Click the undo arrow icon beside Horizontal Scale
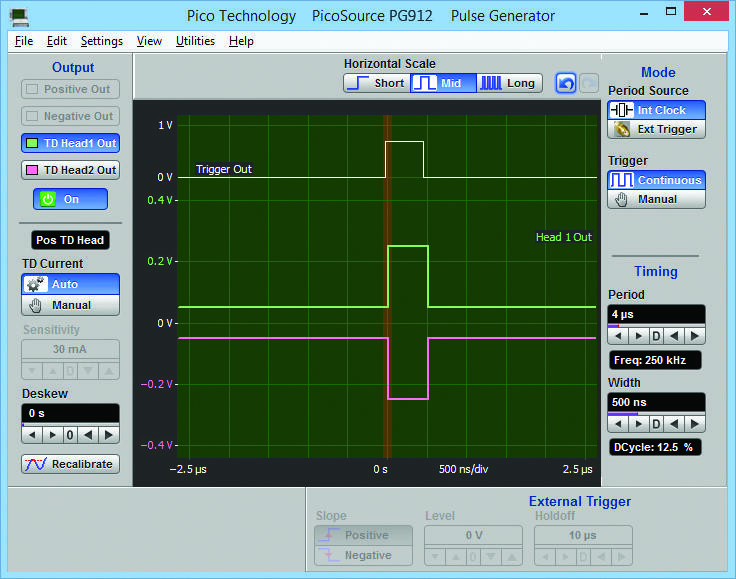The image size is (736, 579). tap(566, 83)
